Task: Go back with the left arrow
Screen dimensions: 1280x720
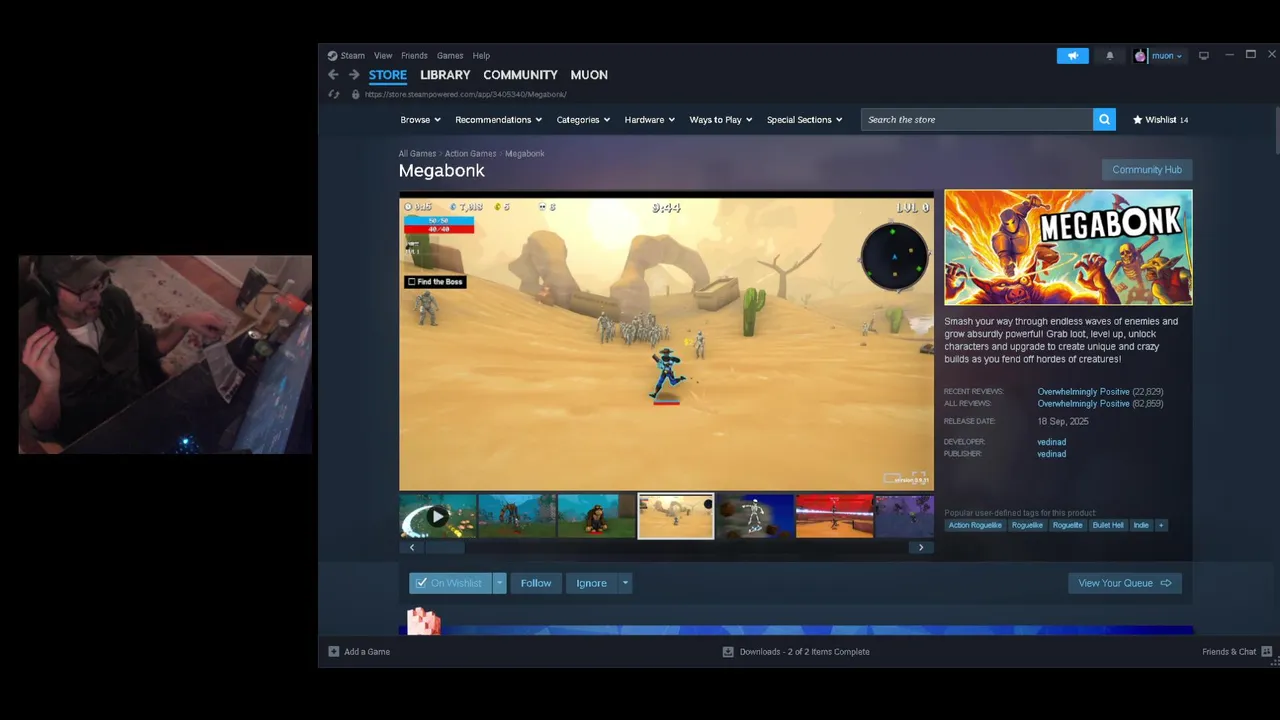Action: click(333, 75)
